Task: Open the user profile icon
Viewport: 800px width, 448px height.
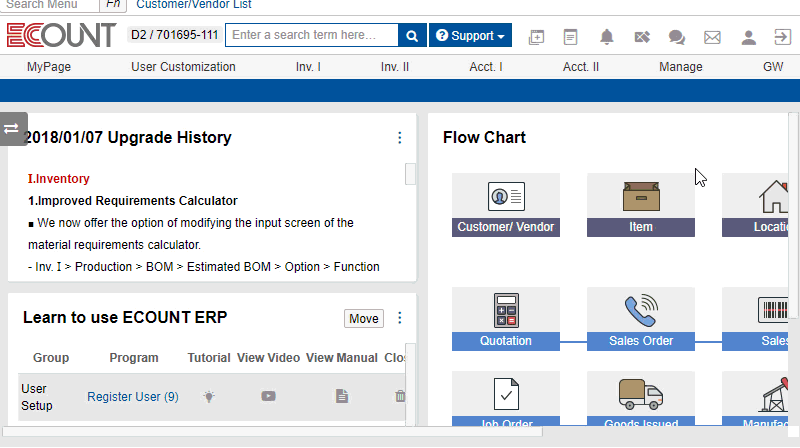Action: pos(748,37)
